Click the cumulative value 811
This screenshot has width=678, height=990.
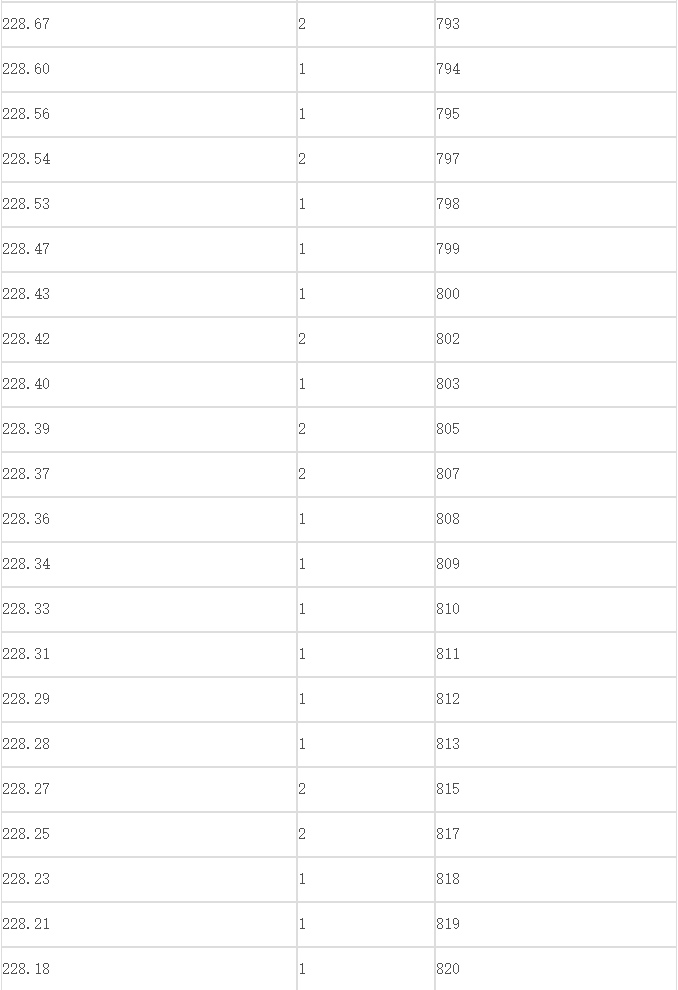tap(555, 654)
